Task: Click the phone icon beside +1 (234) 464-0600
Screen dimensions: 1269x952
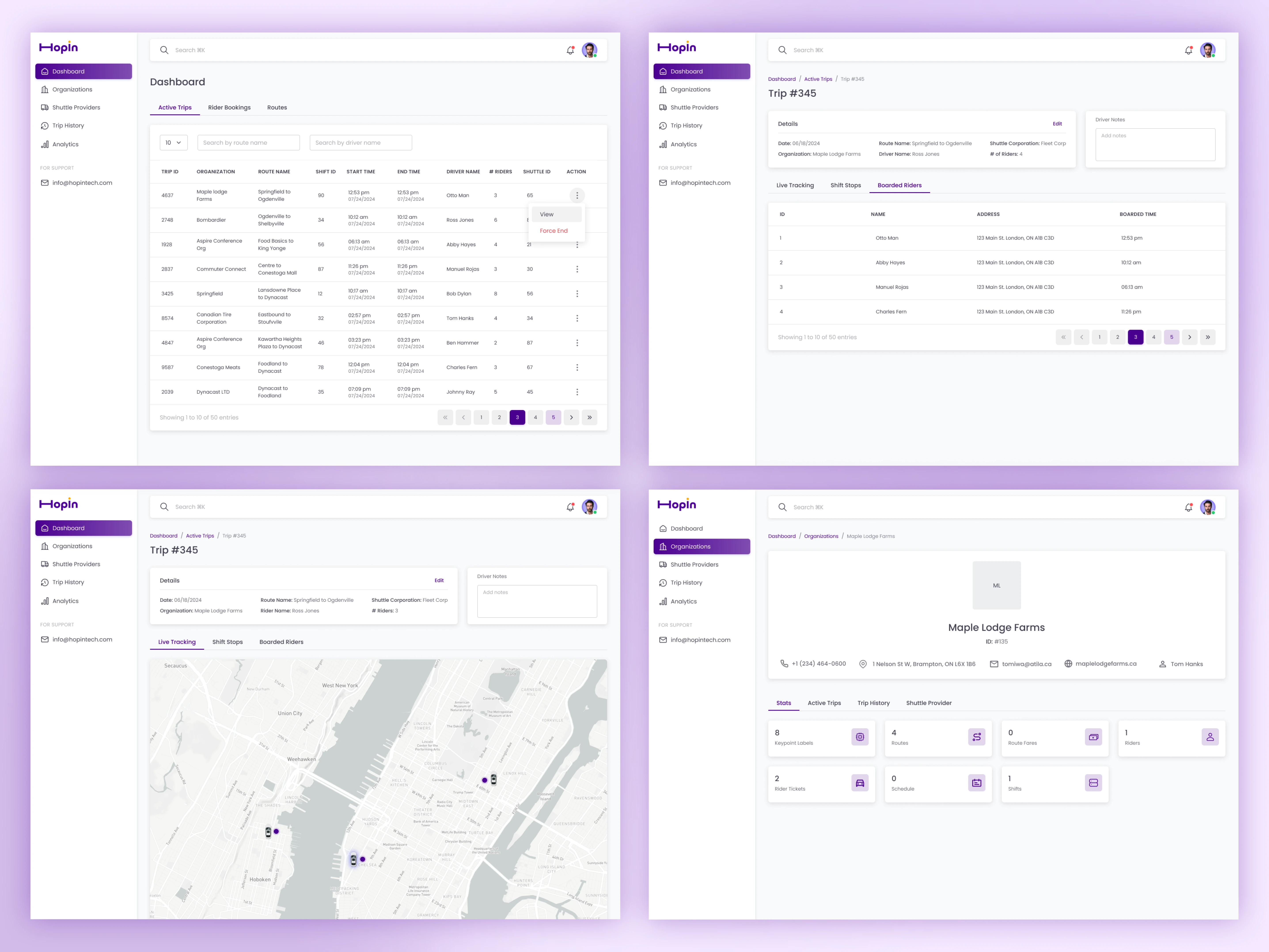Action: tap(784, 664)
